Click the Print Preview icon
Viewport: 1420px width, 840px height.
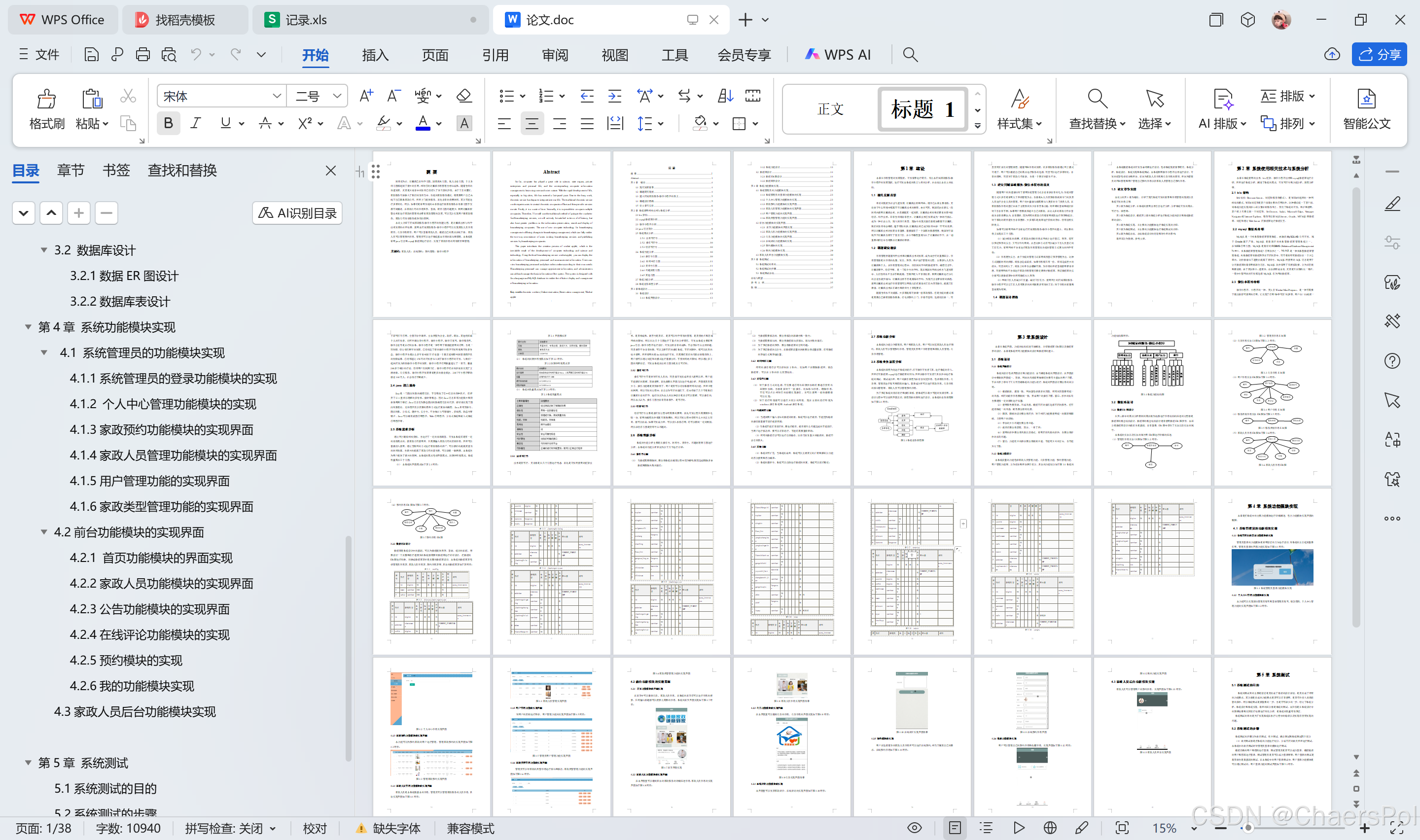point(169,54)
